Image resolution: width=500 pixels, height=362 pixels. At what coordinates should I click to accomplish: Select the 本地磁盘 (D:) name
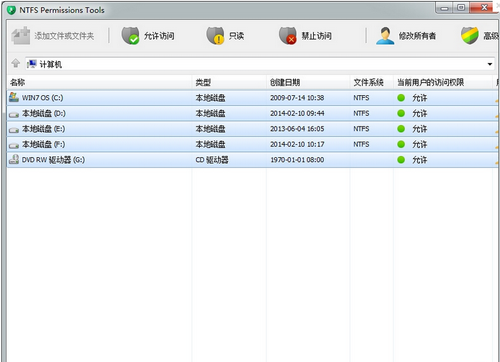click(x=44, y=113)
